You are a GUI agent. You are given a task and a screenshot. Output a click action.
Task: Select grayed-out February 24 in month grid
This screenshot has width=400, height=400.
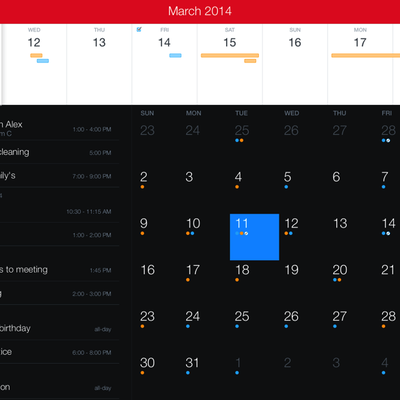click(193, 130)
